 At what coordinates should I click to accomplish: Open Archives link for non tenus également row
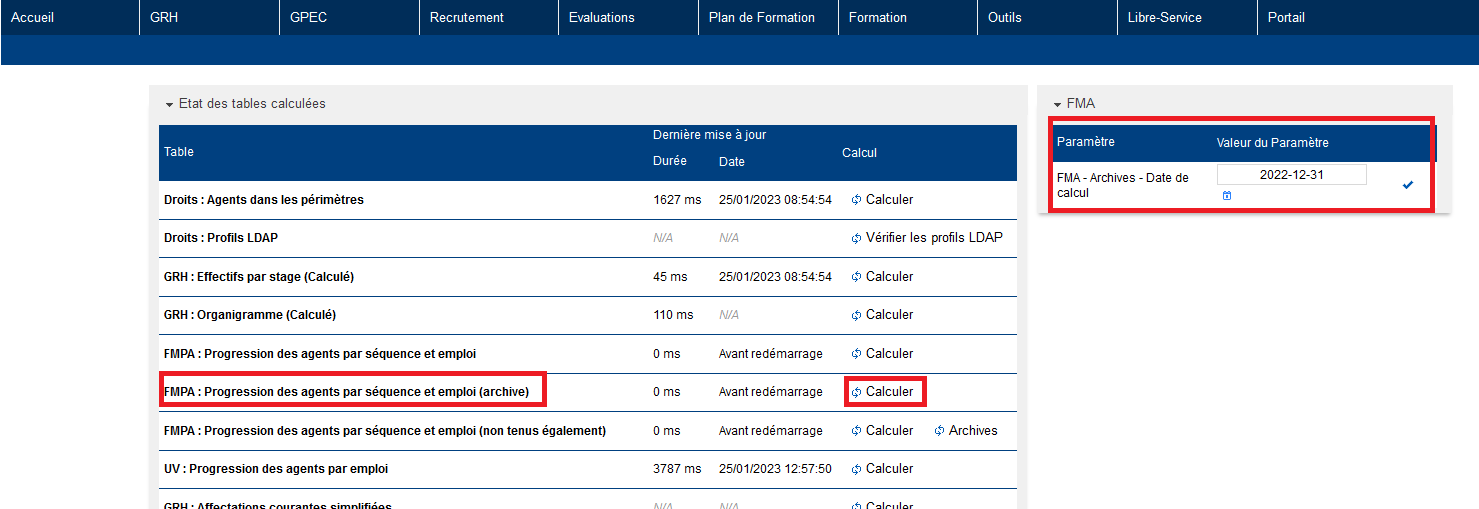pos(972,431)
